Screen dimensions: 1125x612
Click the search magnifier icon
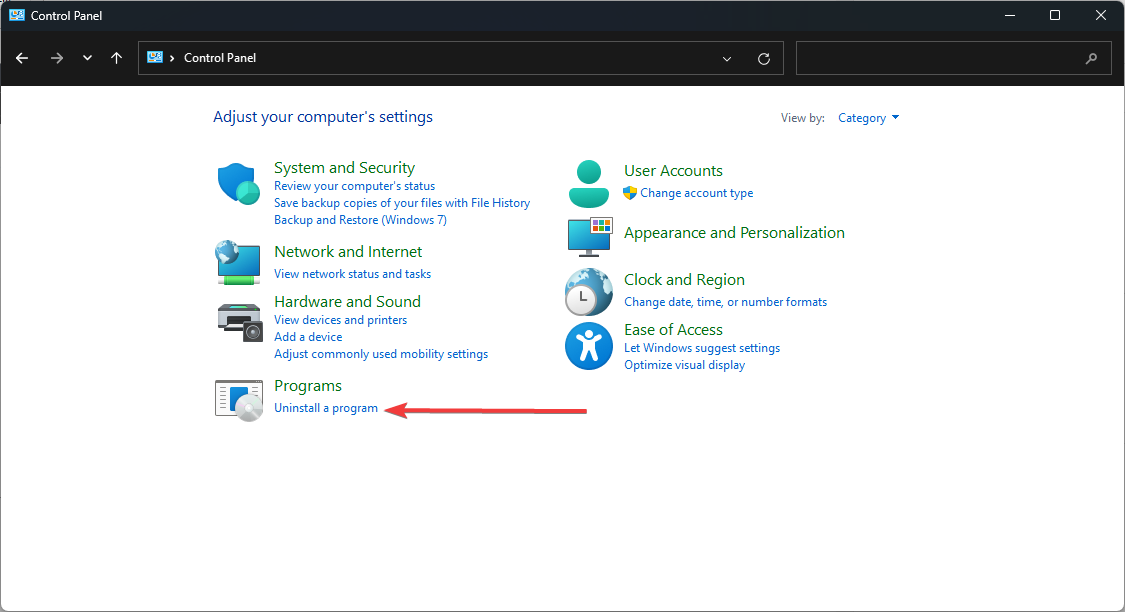[x=1091, y=59]
